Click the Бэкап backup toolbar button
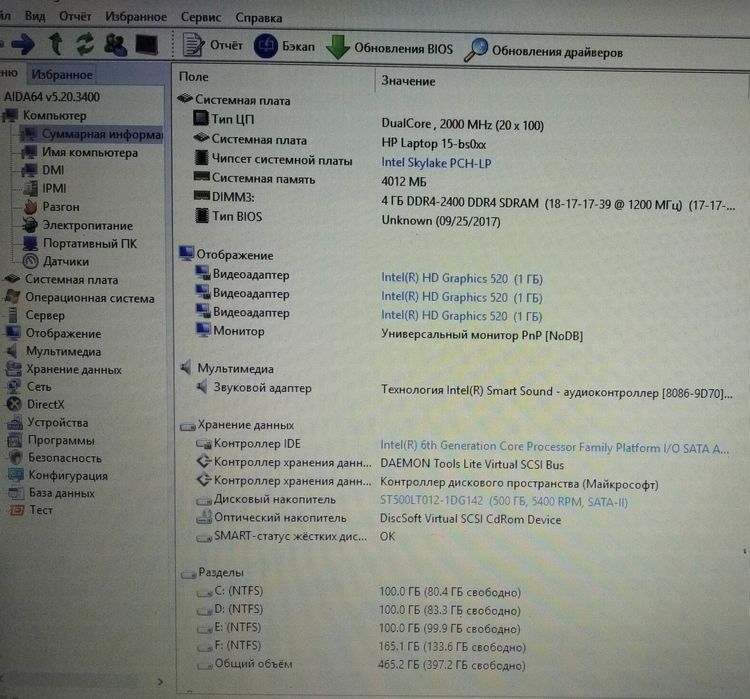This screenshot has width=750, height=699. [x=284, y=46]
